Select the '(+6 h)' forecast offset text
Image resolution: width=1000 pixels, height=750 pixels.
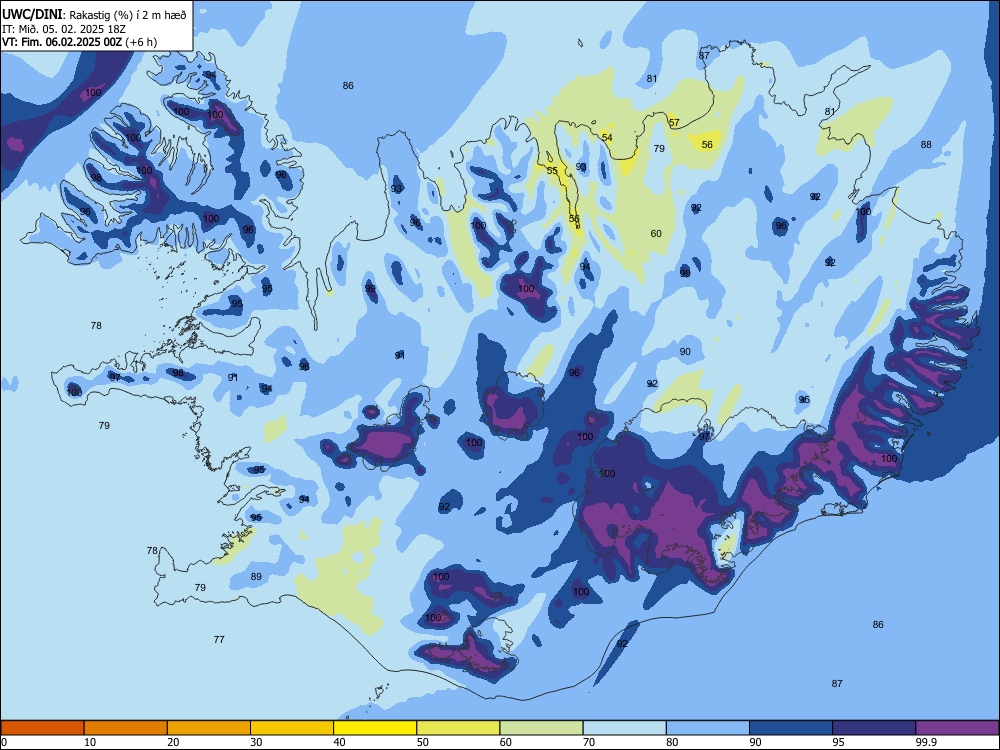pos(141,42)
